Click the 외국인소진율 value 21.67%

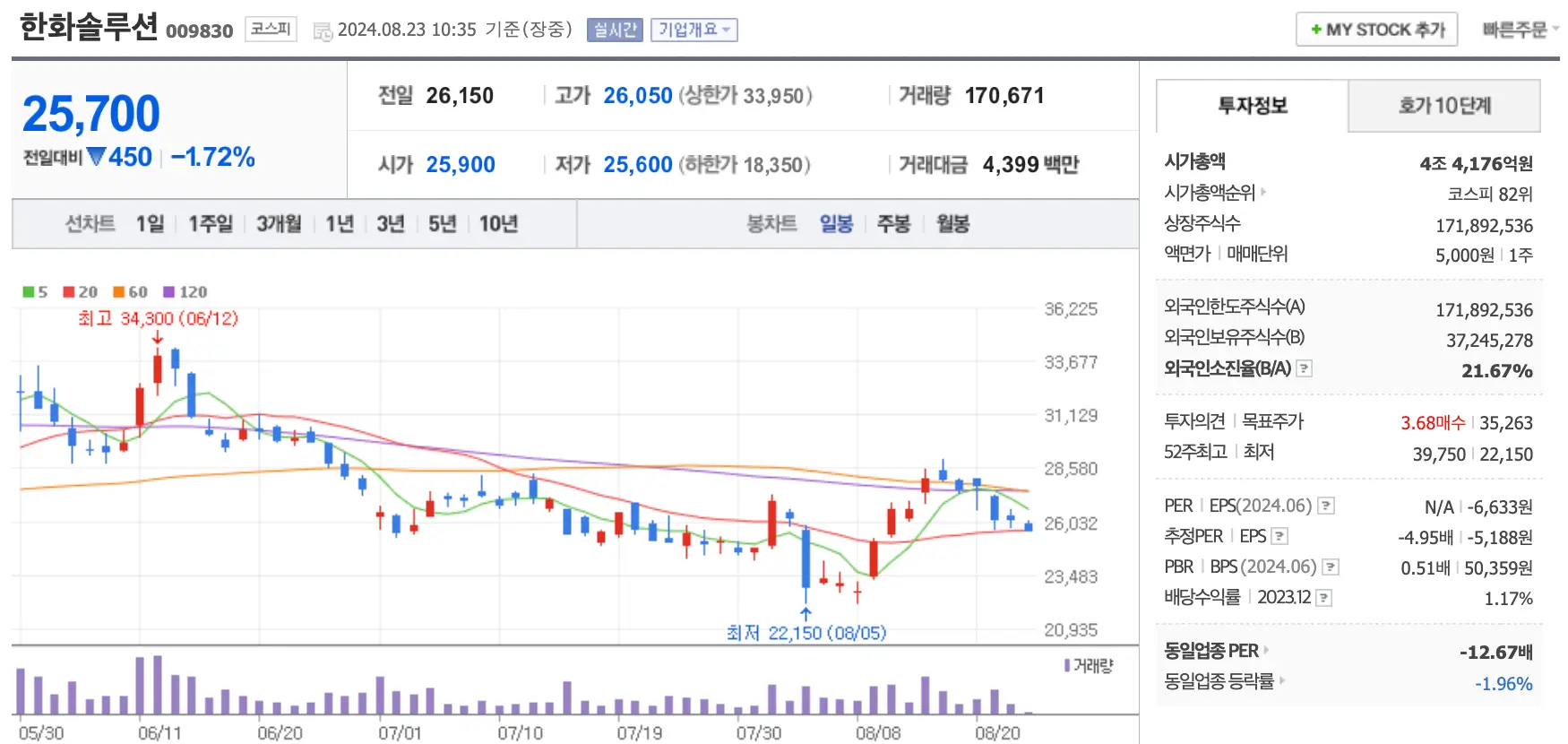(x=1496, y=370)
